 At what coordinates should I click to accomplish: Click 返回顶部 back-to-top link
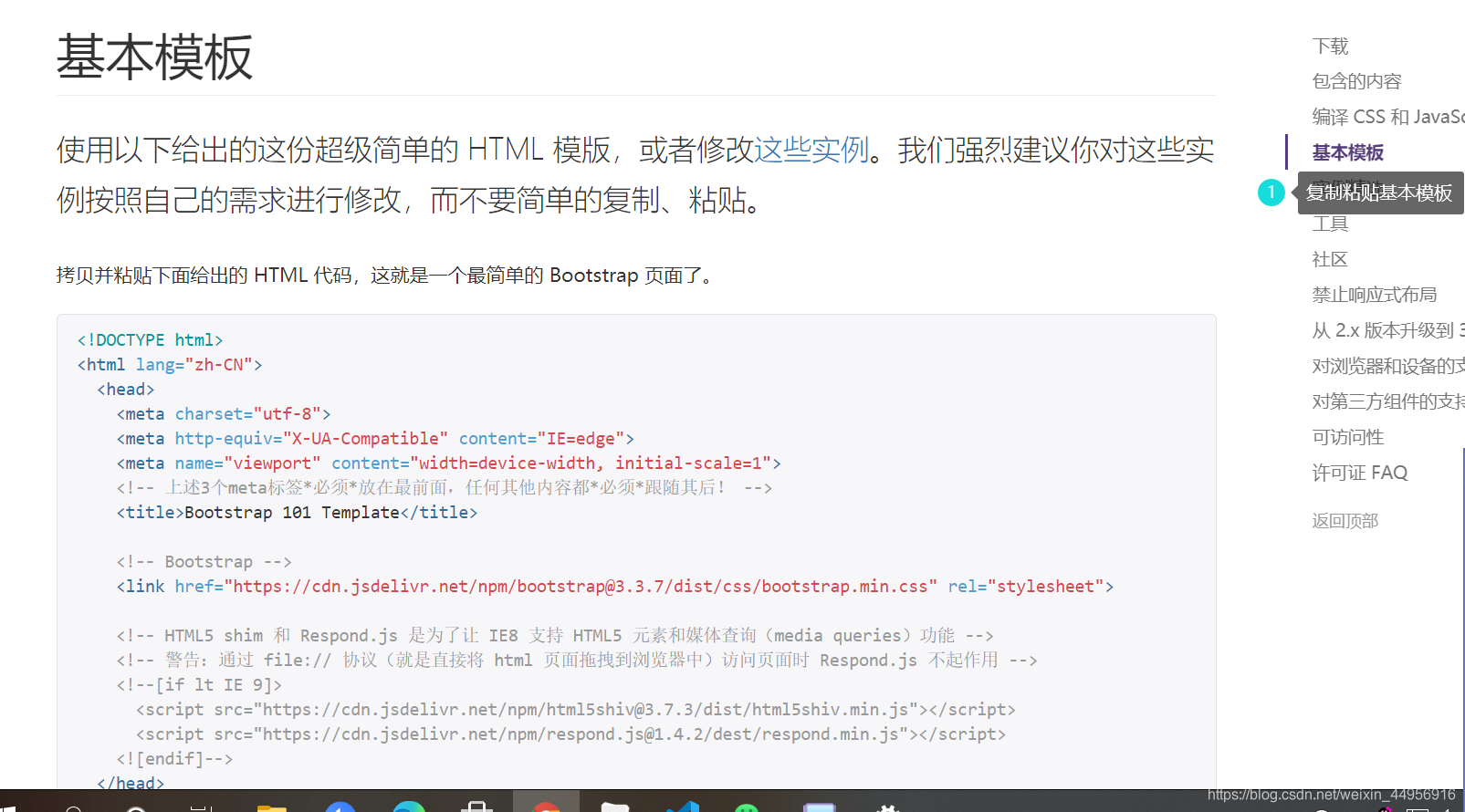click(1345, 521)
